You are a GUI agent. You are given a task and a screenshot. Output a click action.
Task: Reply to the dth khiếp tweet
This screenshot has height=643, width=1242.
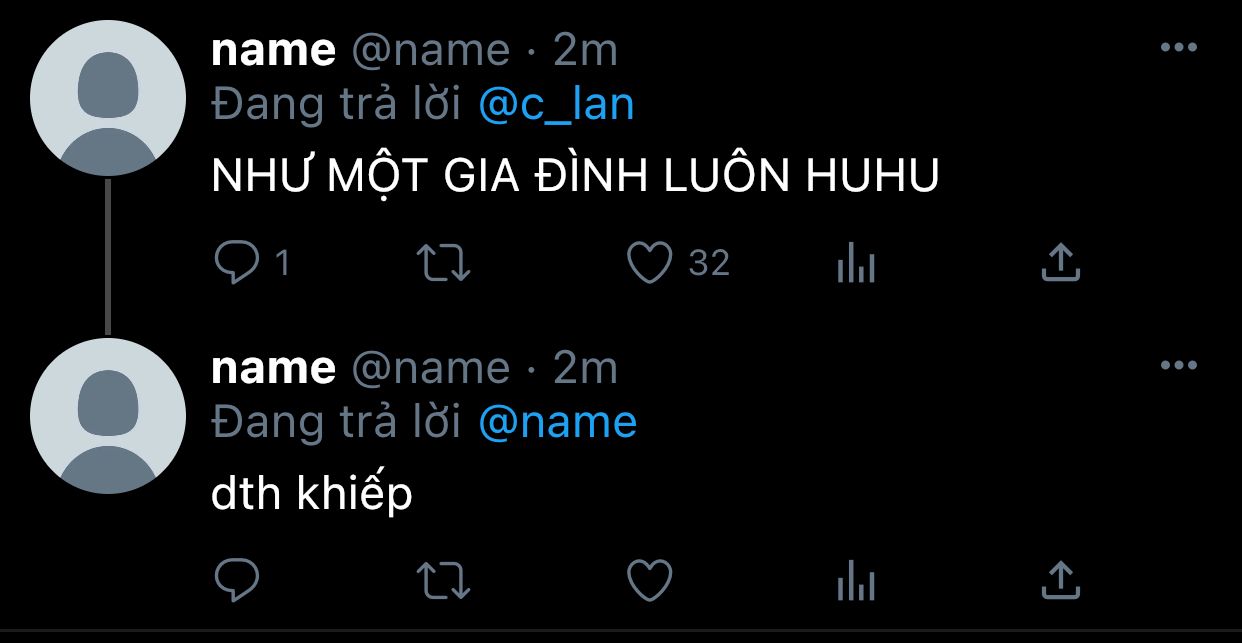click(x=237, y=579)
